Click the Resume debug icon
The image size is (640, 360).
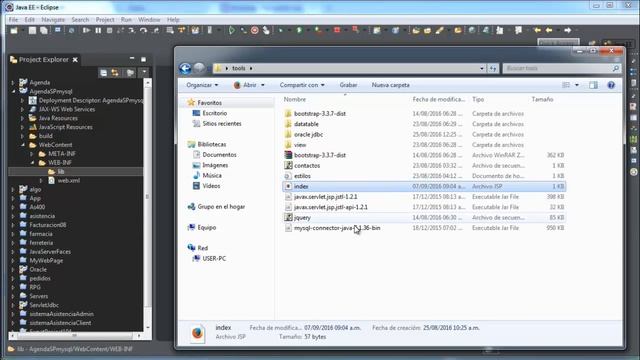point(86,31)
